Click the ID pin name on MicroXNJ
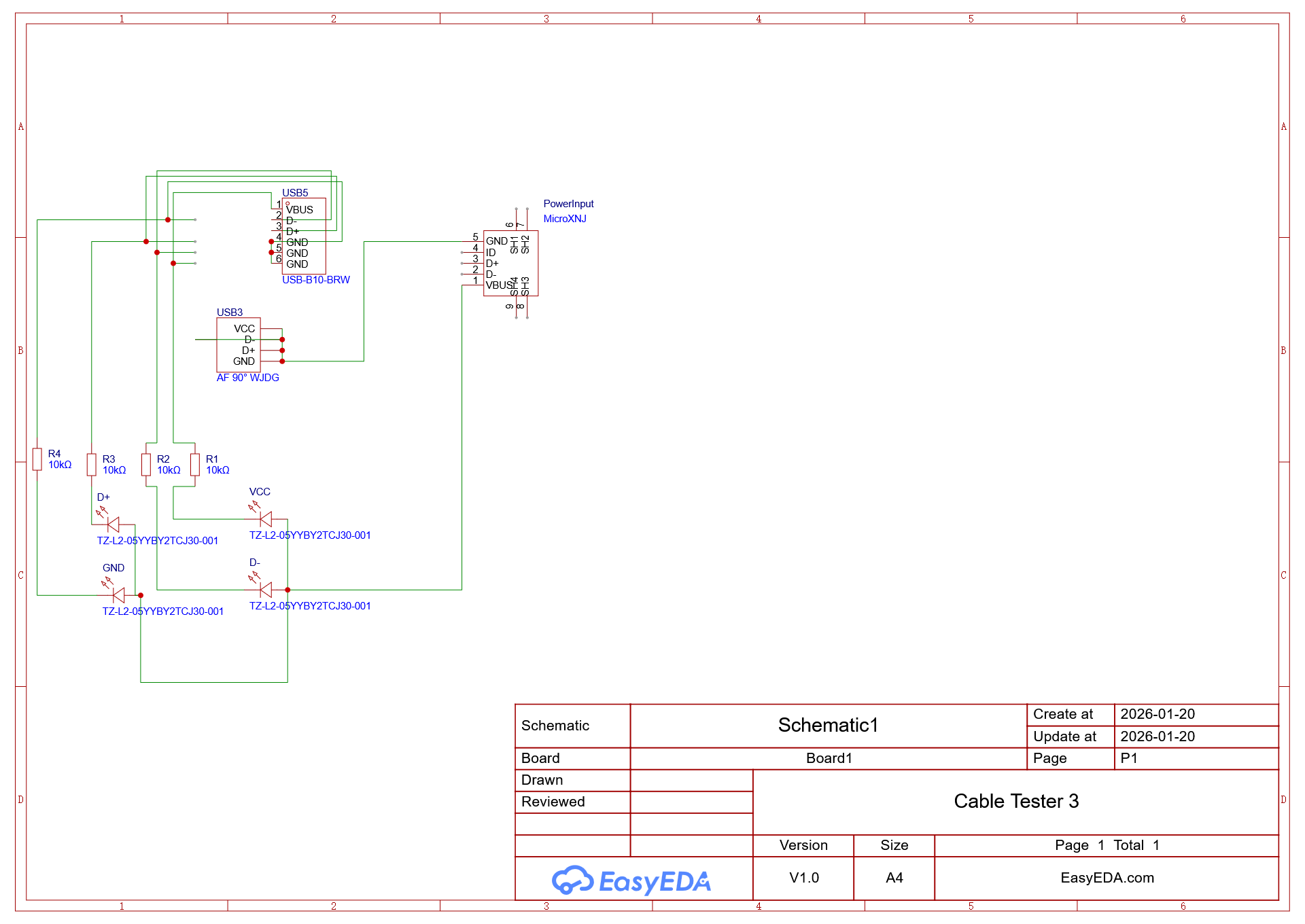 click(491, 253)
